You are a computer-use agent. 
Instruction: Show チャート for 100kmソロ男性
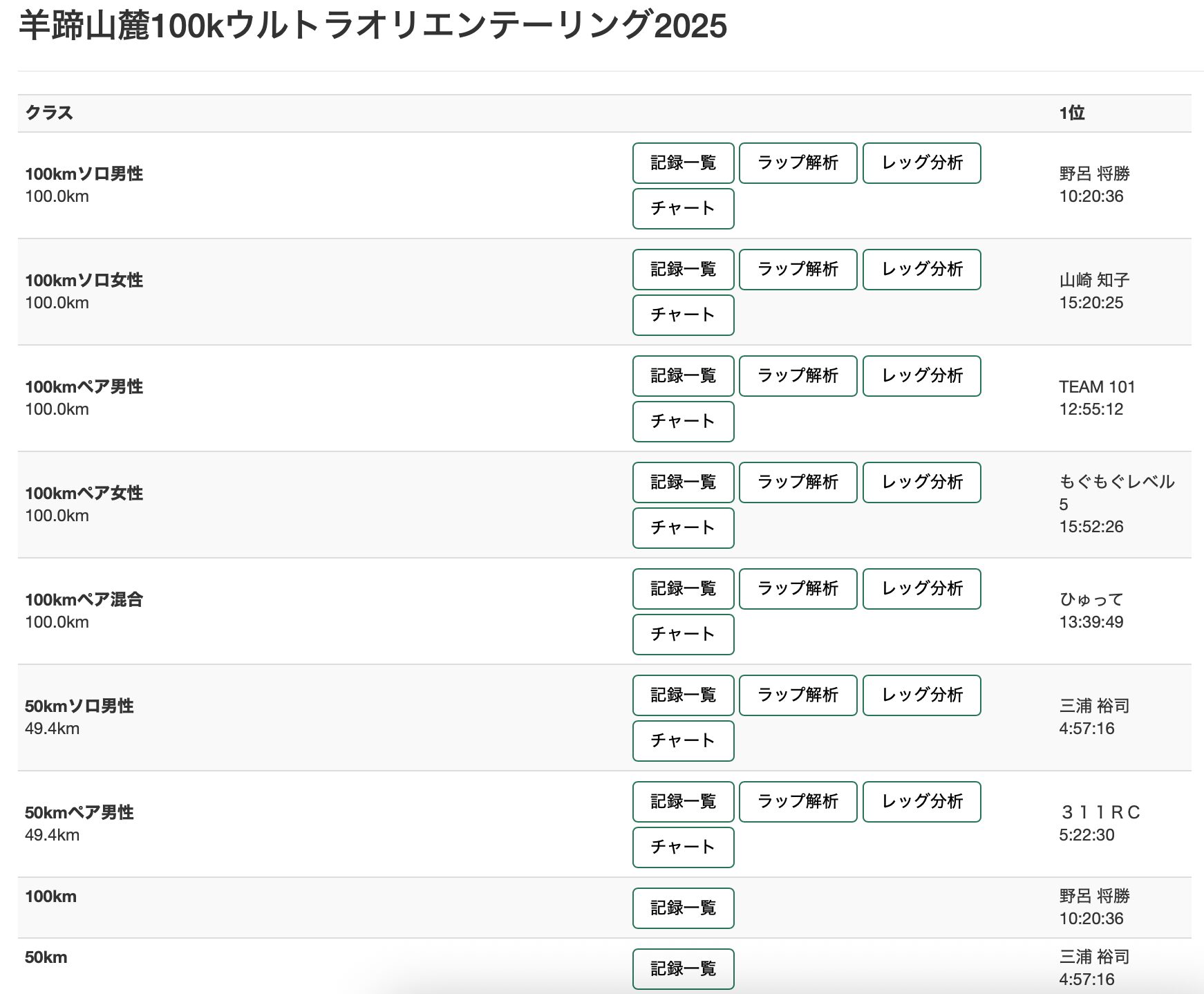click(683, 209)
